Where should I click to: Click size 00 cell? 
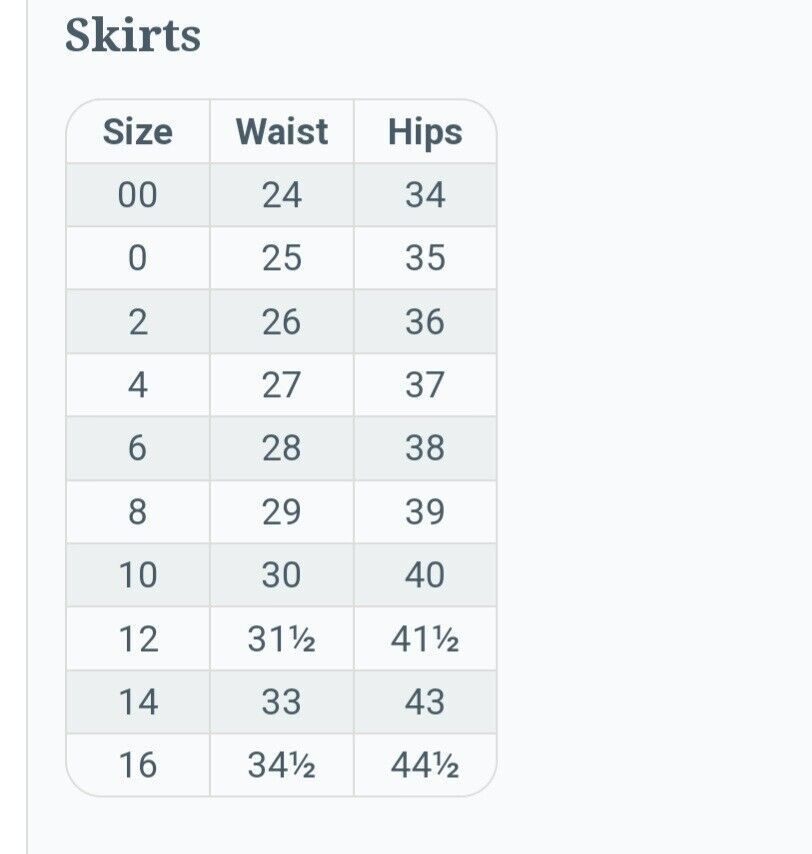[138, 194]
